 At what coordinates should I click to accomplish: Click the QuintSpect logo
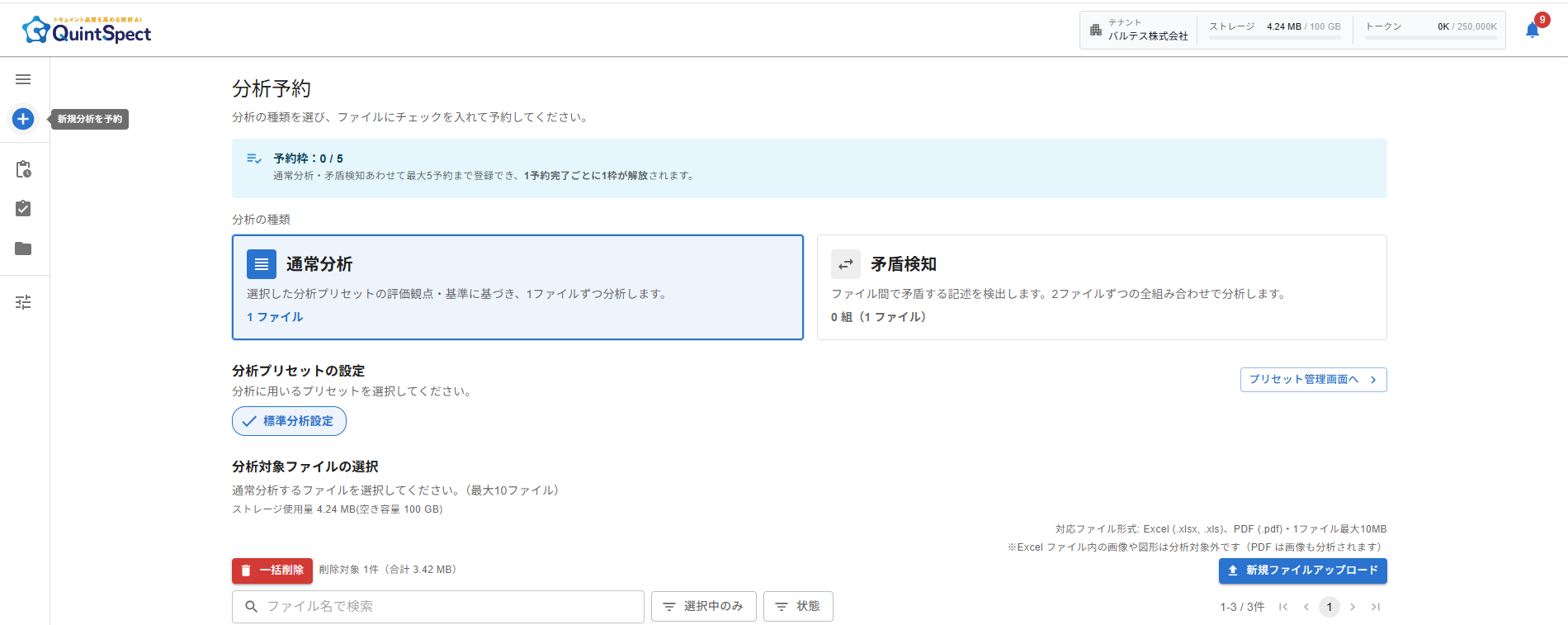tap(87, 30)
